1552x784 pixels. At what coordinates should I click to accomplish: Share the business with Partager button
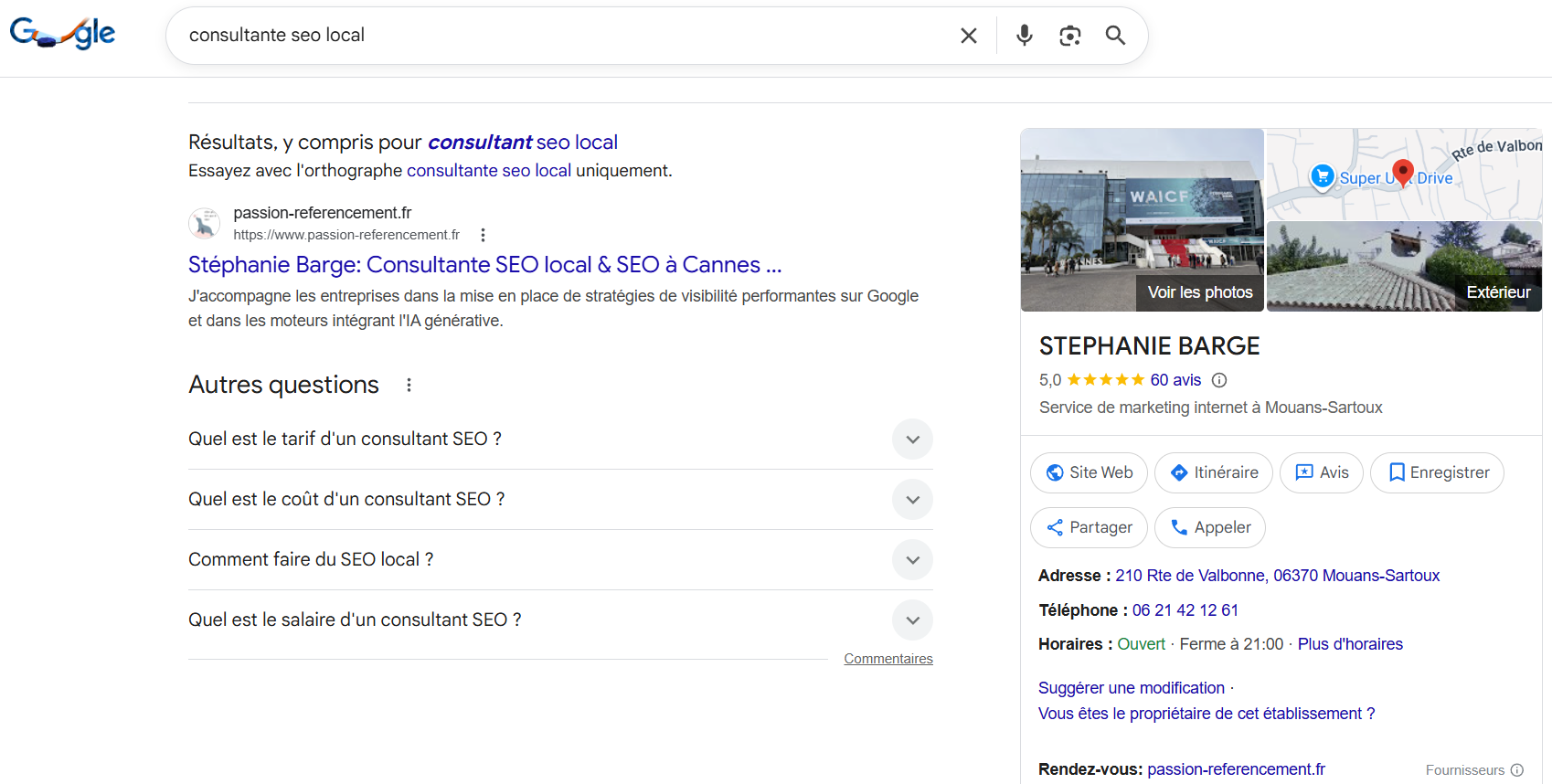(1089, 528)
